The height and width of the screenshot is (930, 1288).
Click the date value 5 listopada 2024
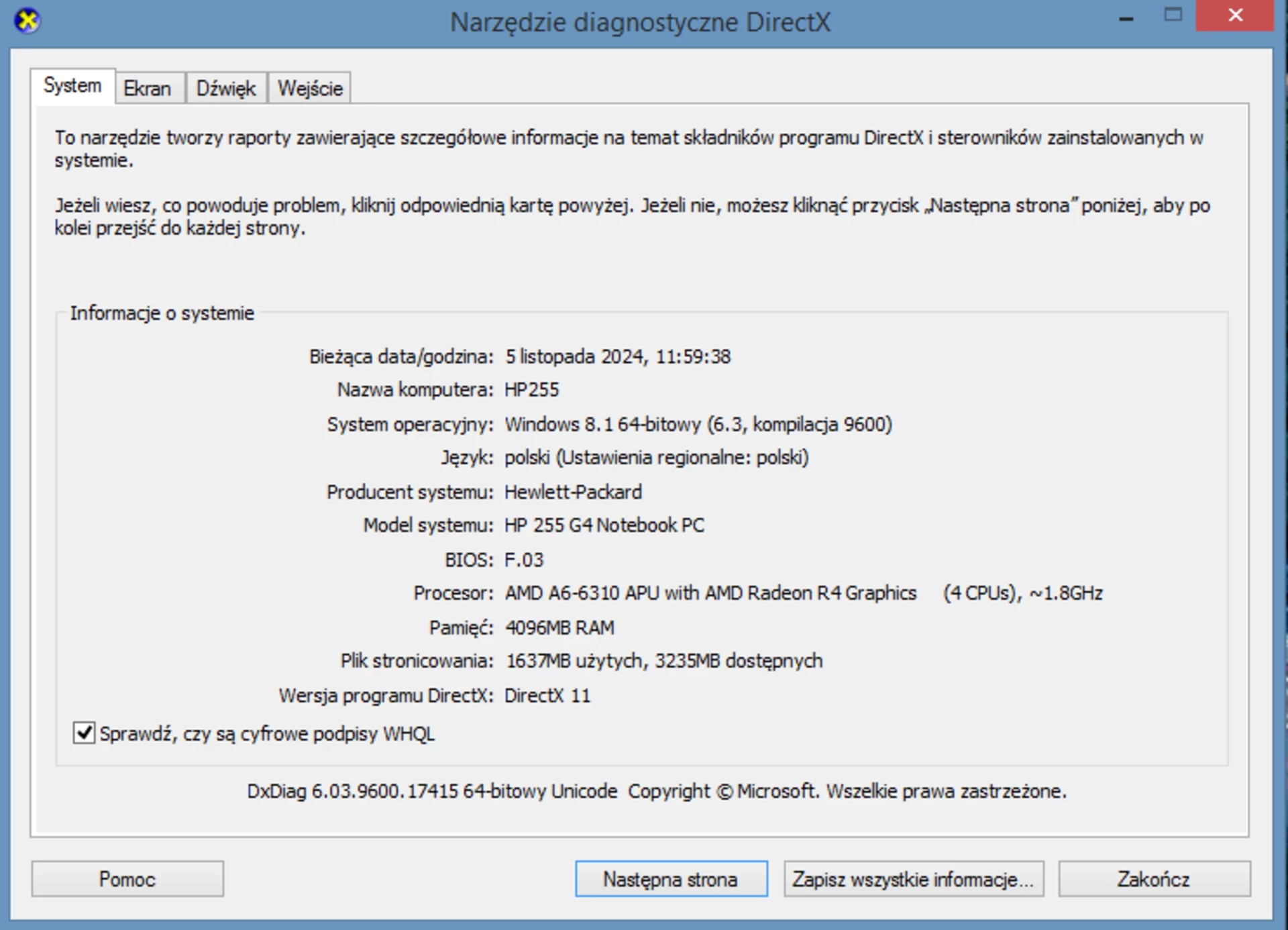[618, 356]
